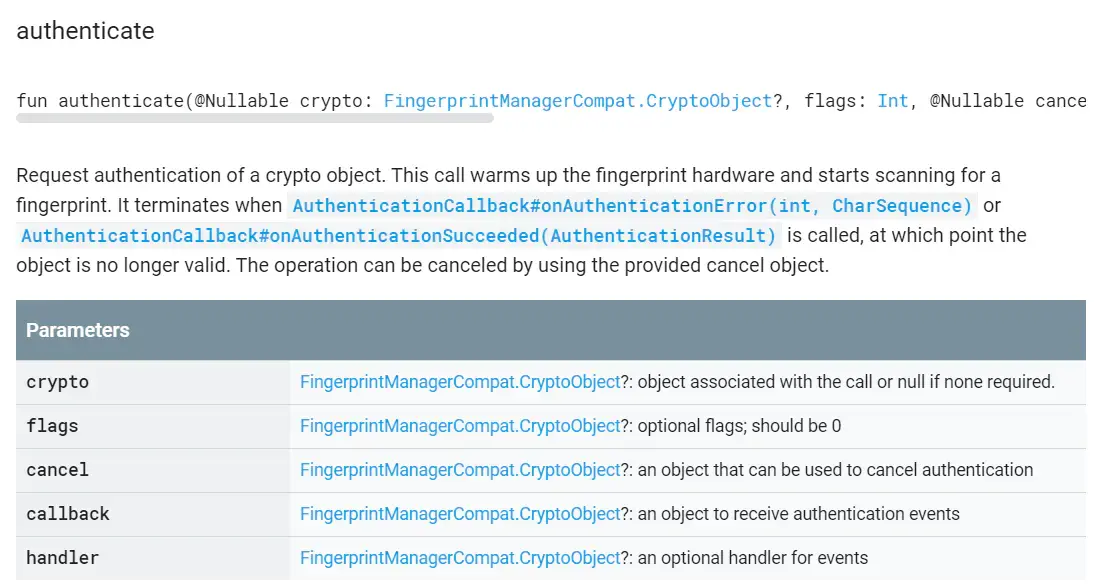Open the AuthenticationCallback#onAuthenticationSucceeded link
Image resolution: width=1104 pixels, height=588 pixels.
point(399,235)
